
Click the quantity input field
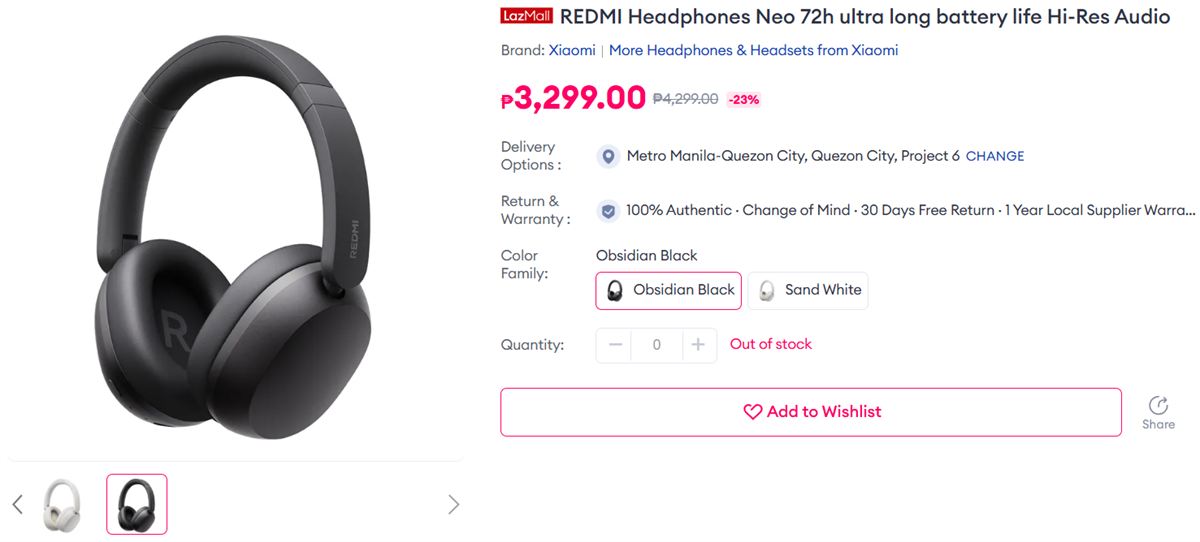coord(656,345)
